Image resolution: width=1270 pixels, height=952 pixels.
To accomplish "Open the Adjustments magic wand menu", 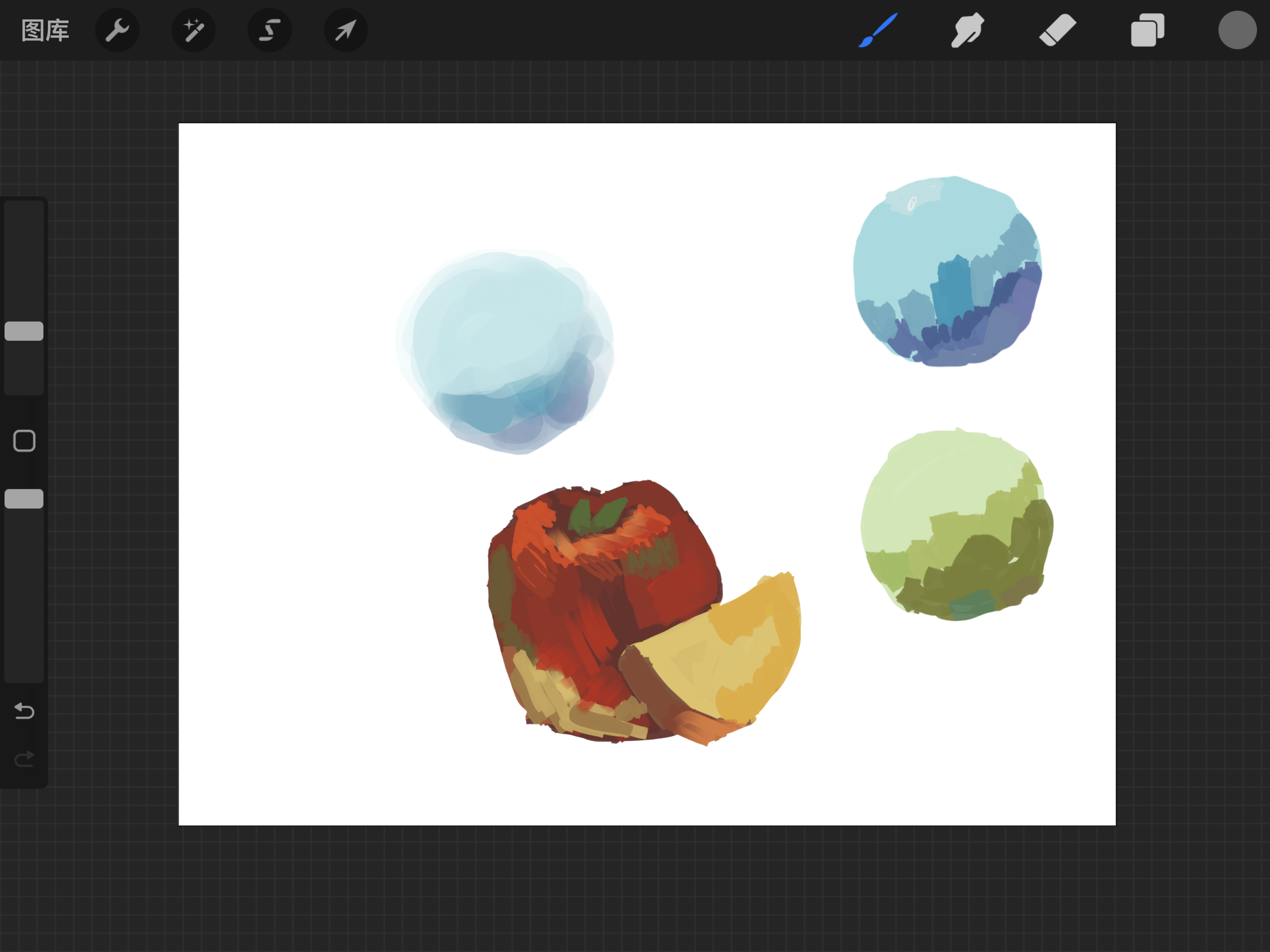I will tap(194, 30).
